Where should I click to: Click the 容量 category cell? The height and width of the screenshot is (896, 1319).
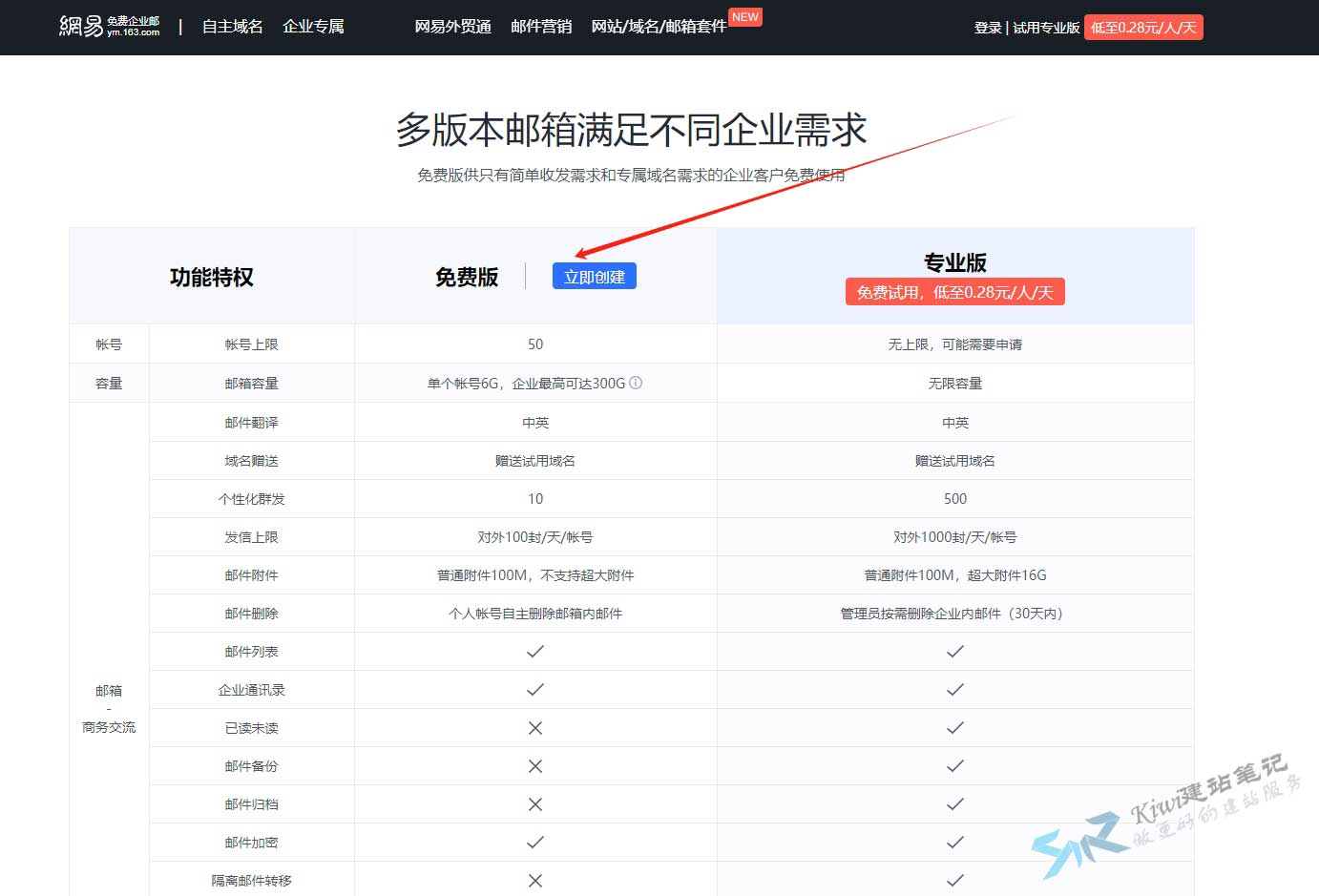pyautogui.click(x=109, y=384)
